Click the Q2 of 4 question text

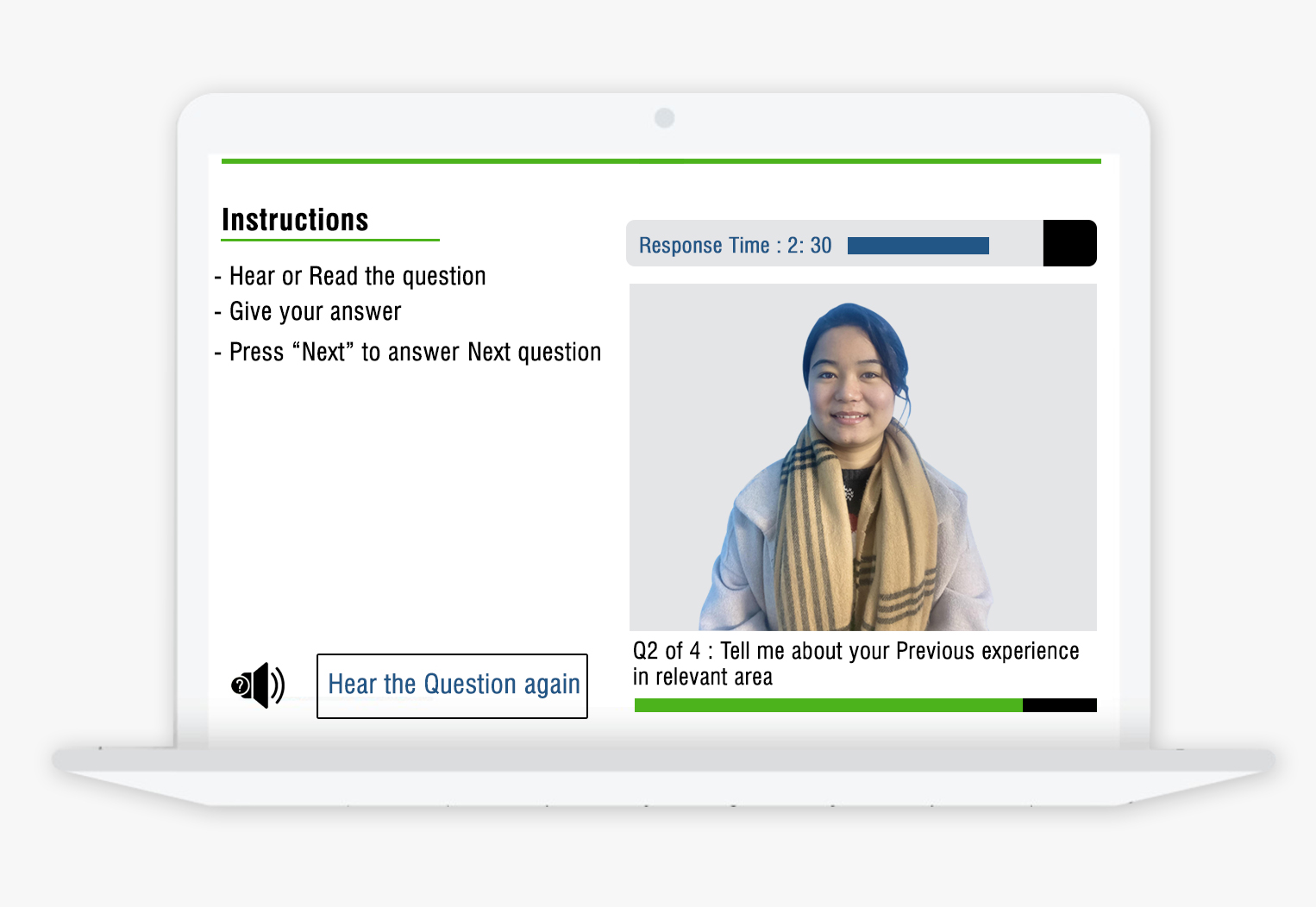(x=855, y=664)
